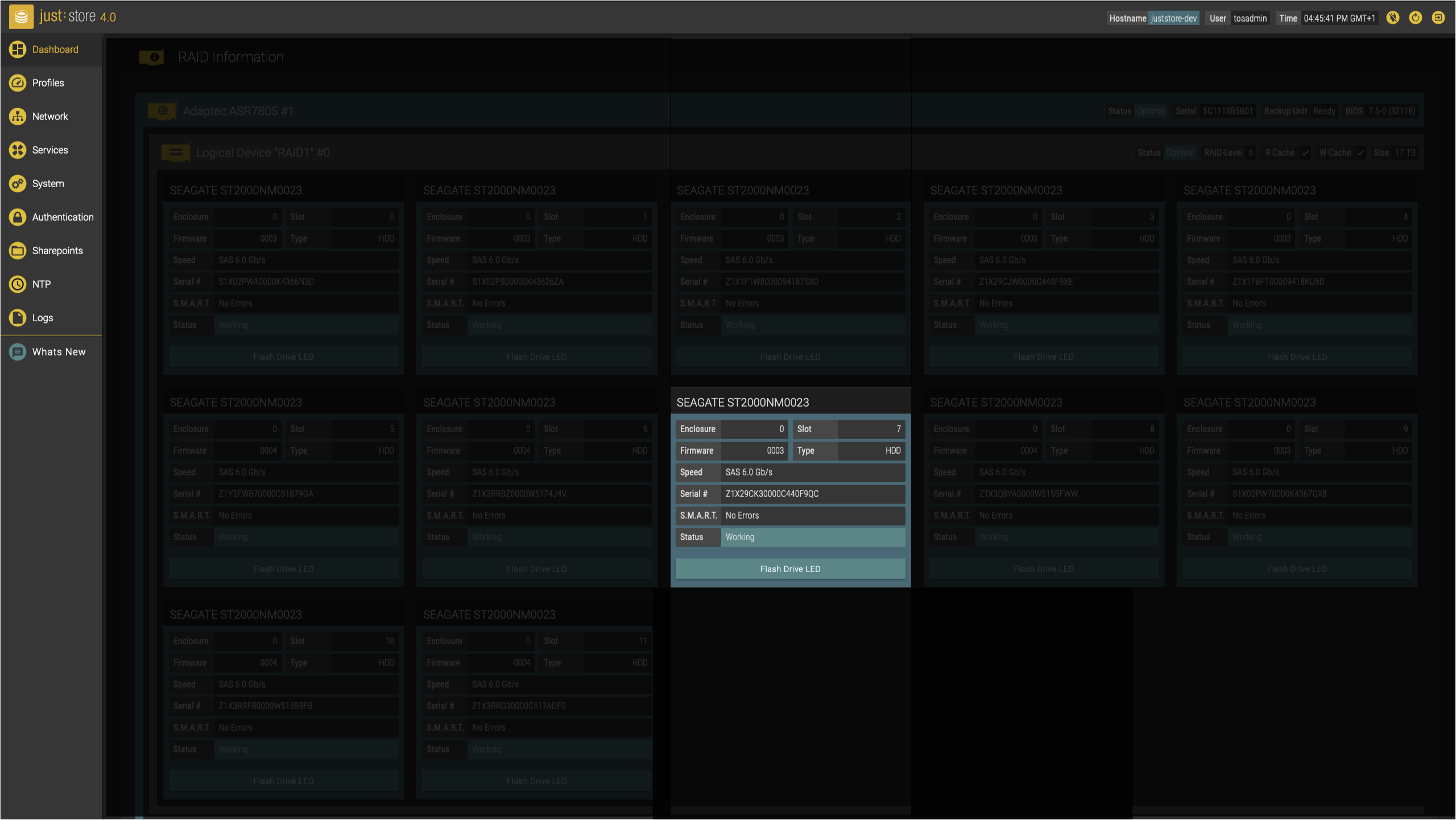Click serial Z1X1F1W8000094187SX0
Viewport: 1456px width, 820px height.
coord(772,282)
